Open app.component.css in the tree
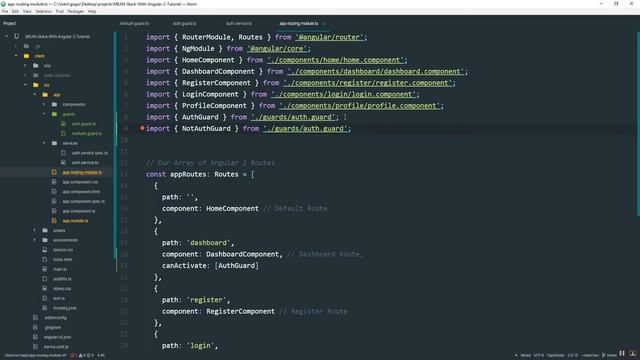The width and height of the screenshot is (640, 360). 80,182
